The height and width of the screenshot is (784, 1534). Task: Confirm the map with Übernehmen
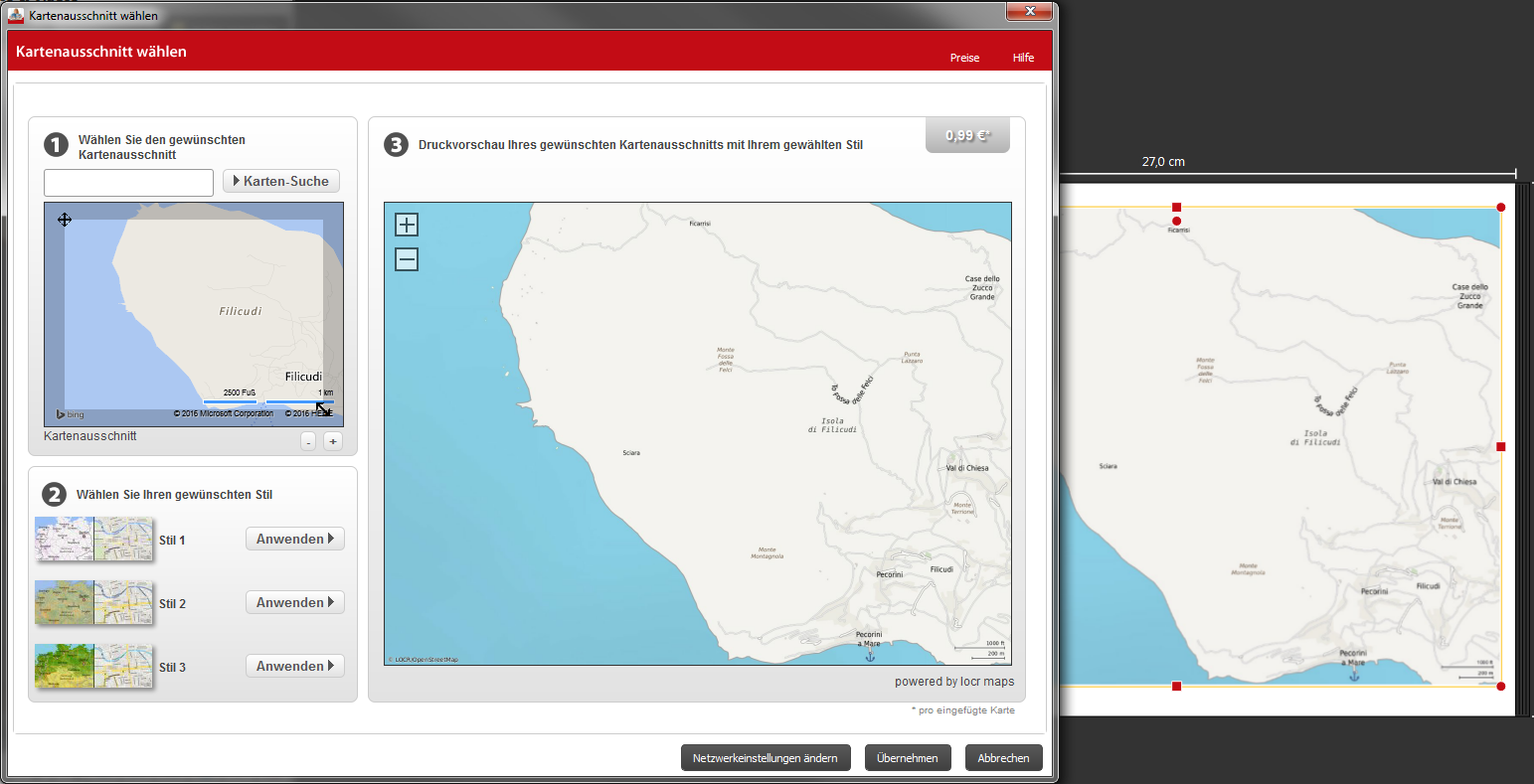click(x=907, y=758)
